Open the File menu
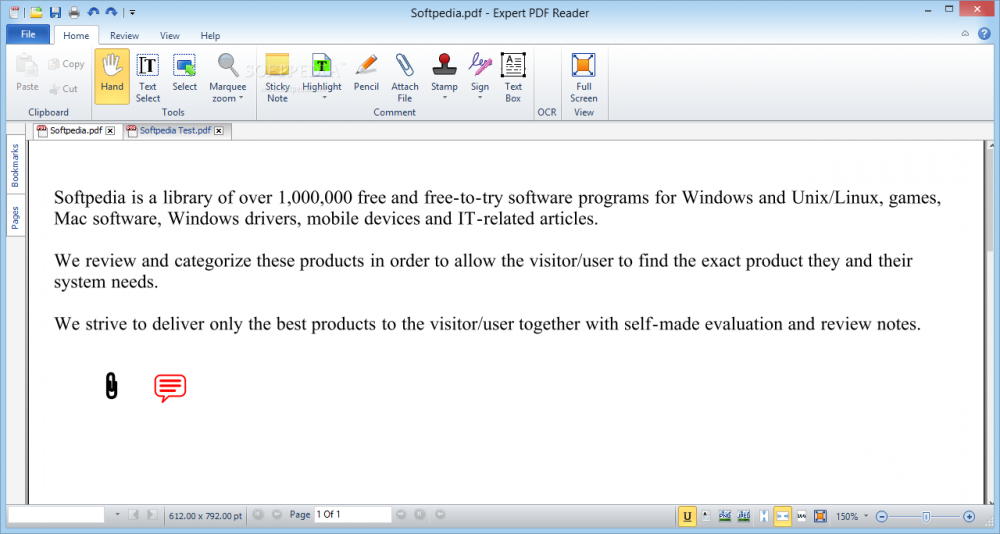The width and height of the screenshot is (1000, 534). click(28, 34)
